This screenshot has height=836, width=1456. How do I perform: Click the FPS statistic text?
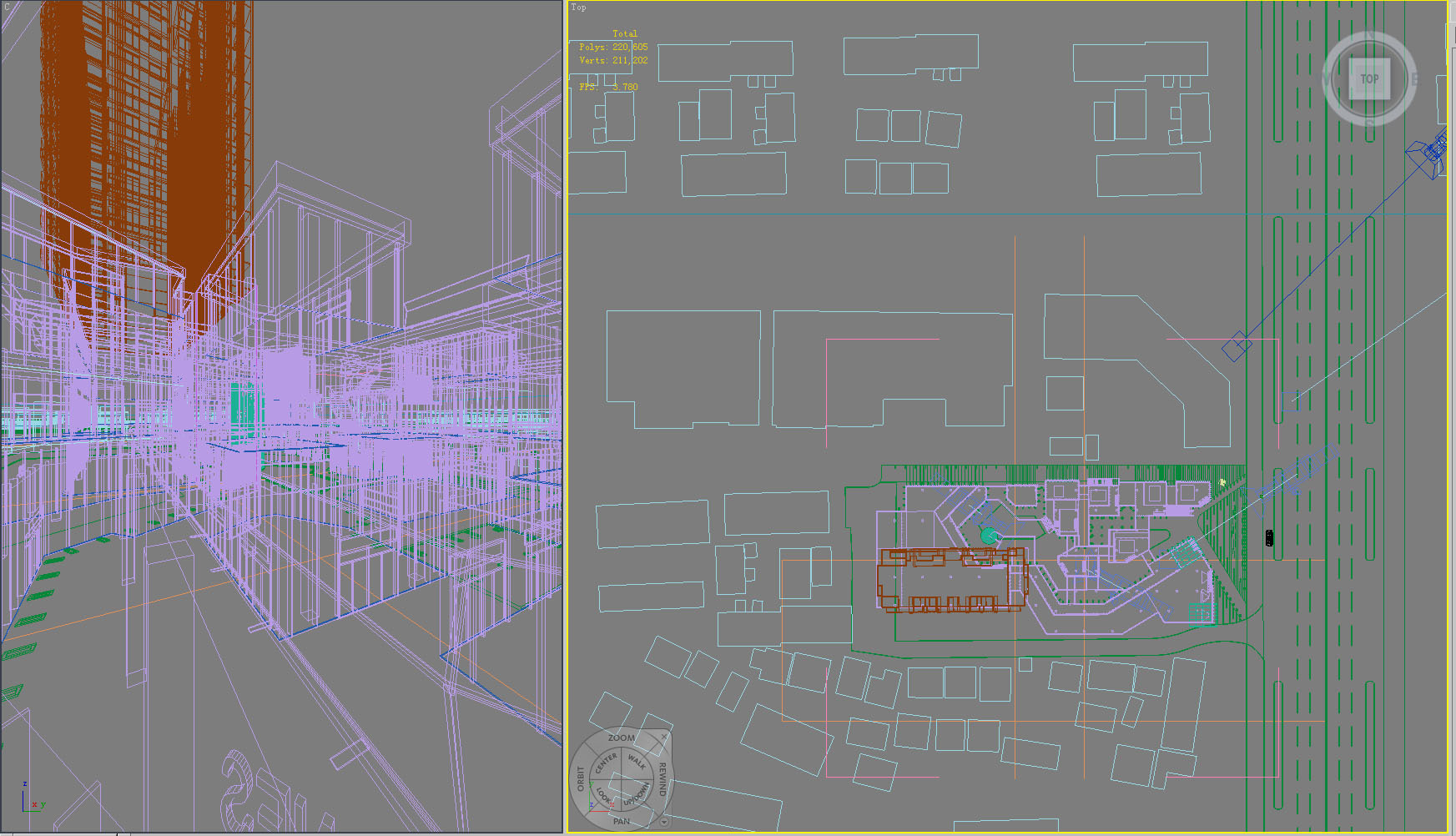click(608, 87)
